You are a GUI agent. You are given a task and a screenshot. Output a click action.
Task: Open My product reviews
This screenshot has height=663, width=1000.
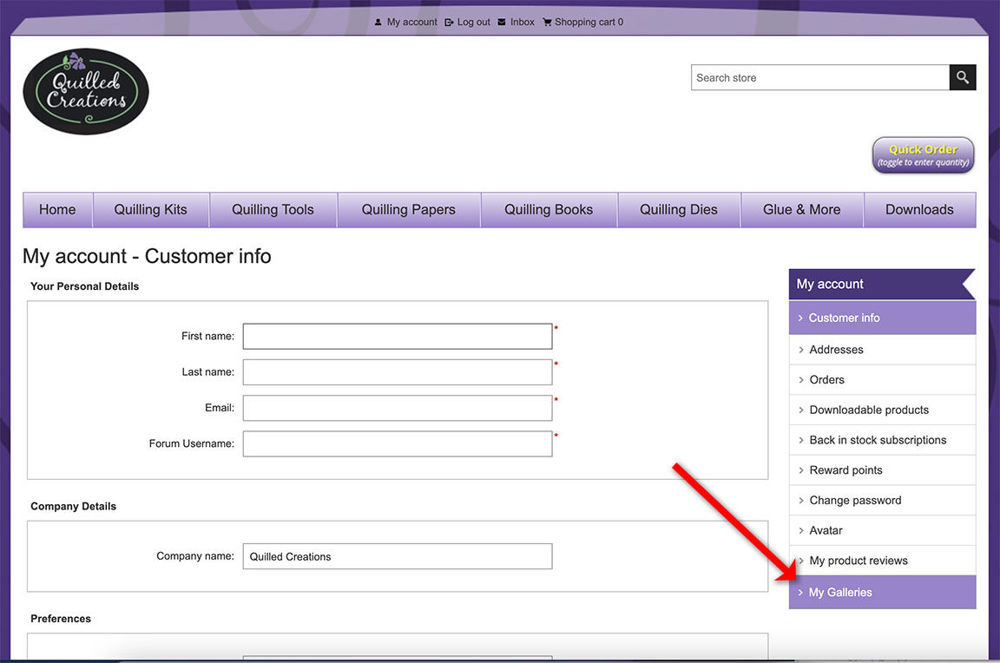click(x=882, y=560)
